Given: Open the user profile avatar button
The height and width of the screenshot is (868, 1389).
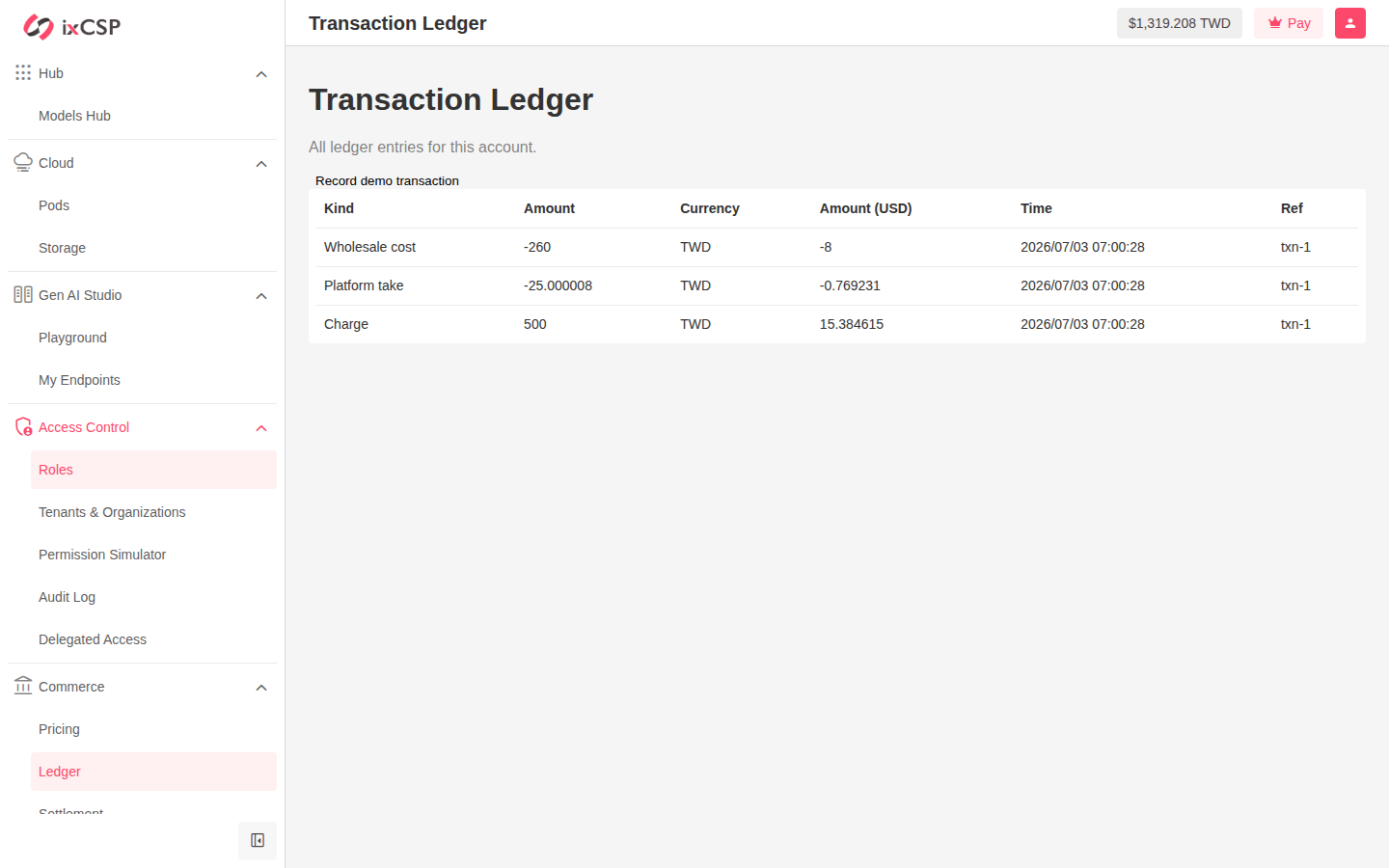Looking at the screenshot, I should 1350,23.
